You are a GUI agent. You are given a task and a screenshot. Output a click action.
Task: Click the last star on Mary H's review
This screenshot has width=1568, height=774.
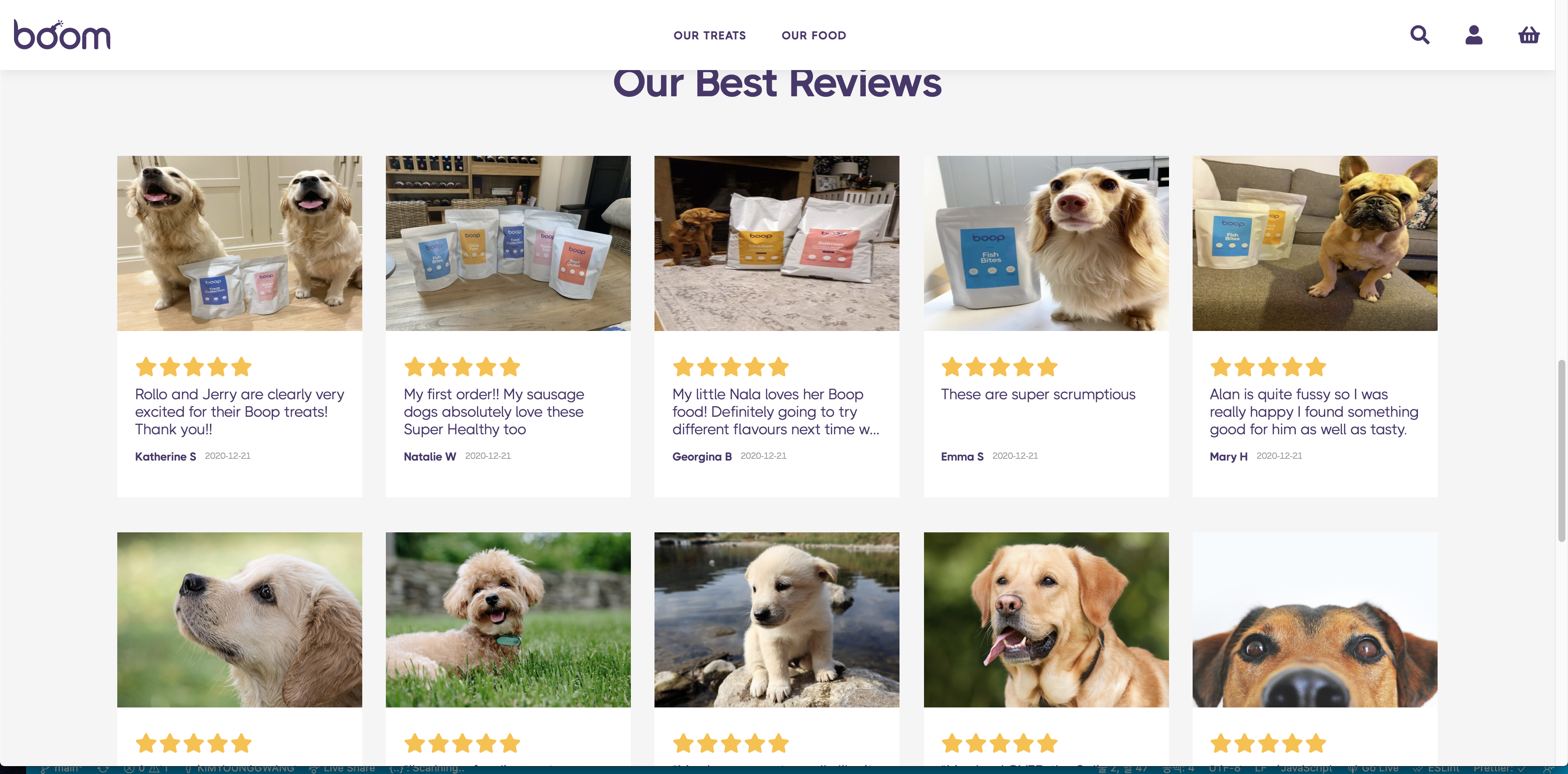[x=1316, y=366]
